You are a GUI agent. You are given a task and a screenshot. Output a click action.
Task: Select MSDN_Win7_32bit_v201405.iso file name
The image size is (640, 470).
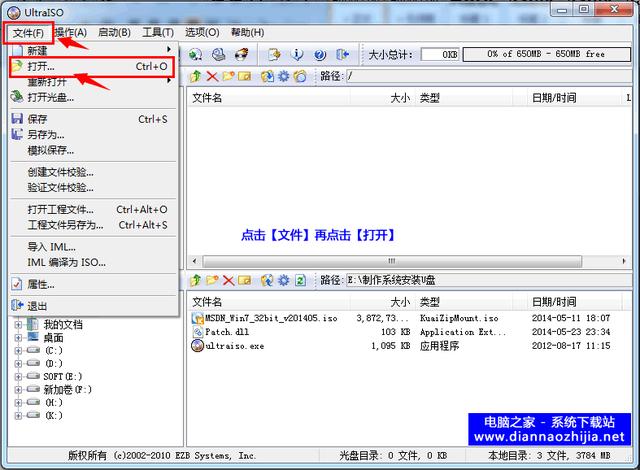[271, 318]
